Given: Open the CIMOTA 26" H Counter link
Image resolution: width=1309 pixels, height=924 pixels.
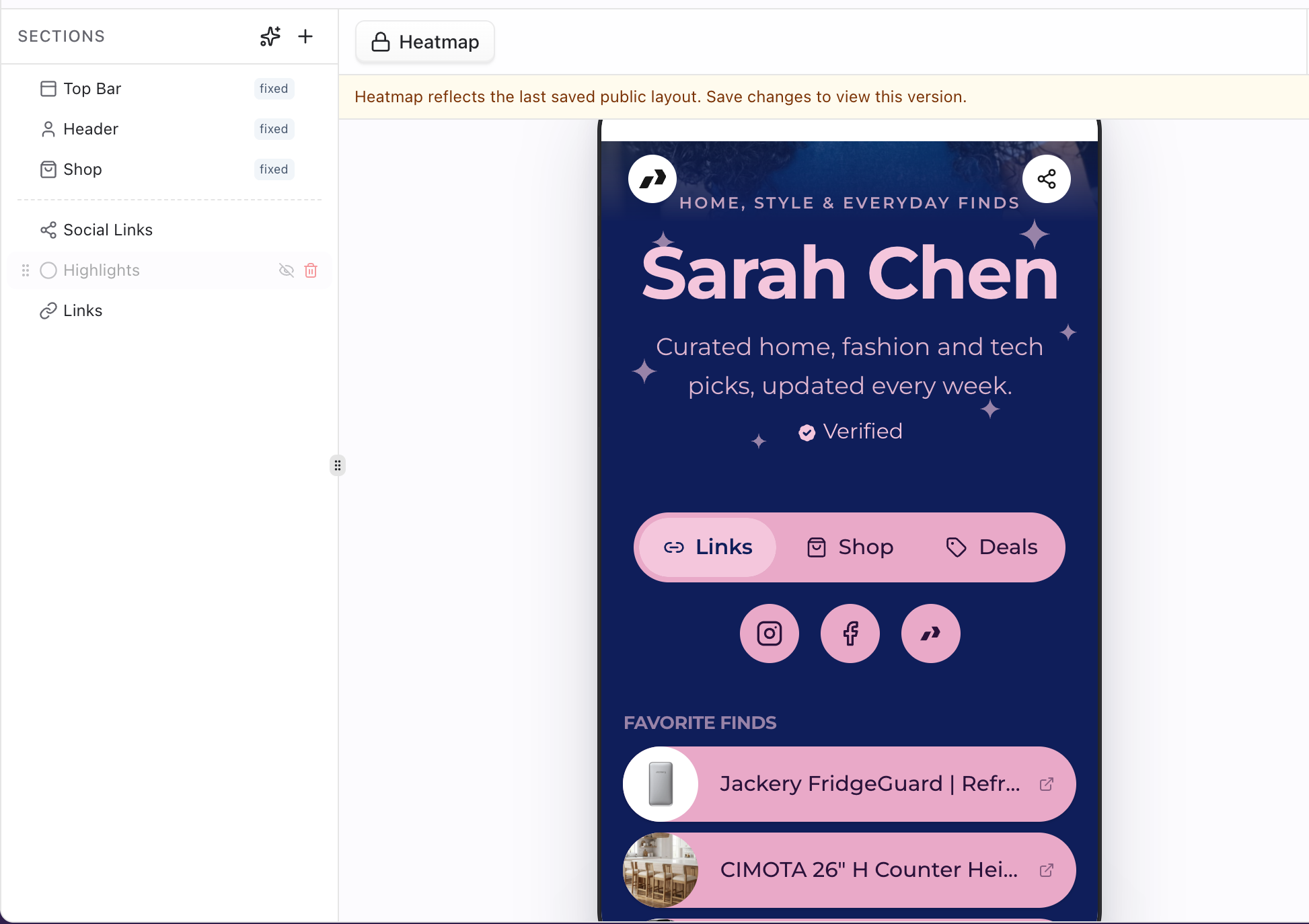Looking at the screenshot, I should [850, 870].
